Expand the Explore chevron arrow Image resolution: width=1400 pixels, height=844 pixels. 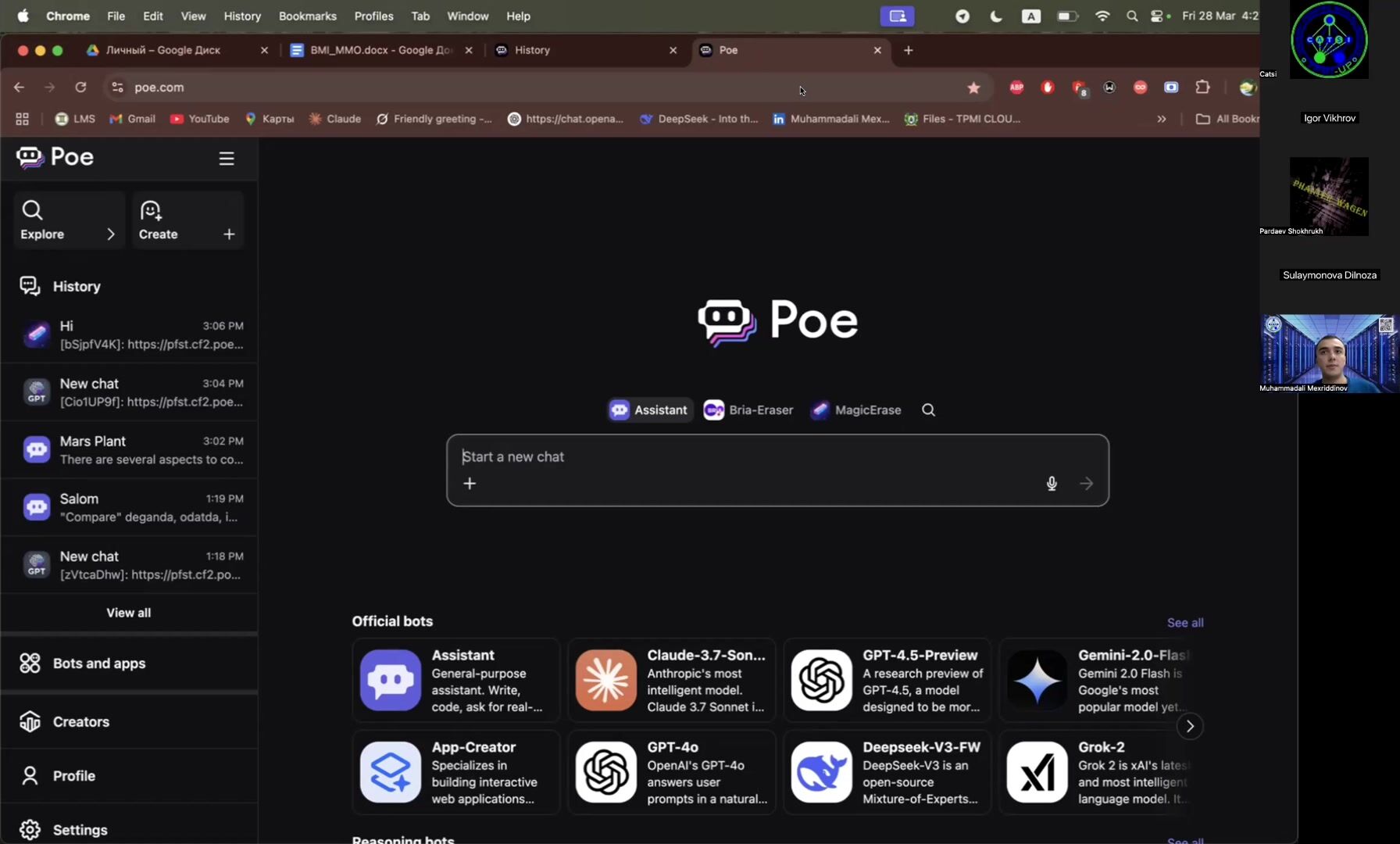tap(110, 234)
